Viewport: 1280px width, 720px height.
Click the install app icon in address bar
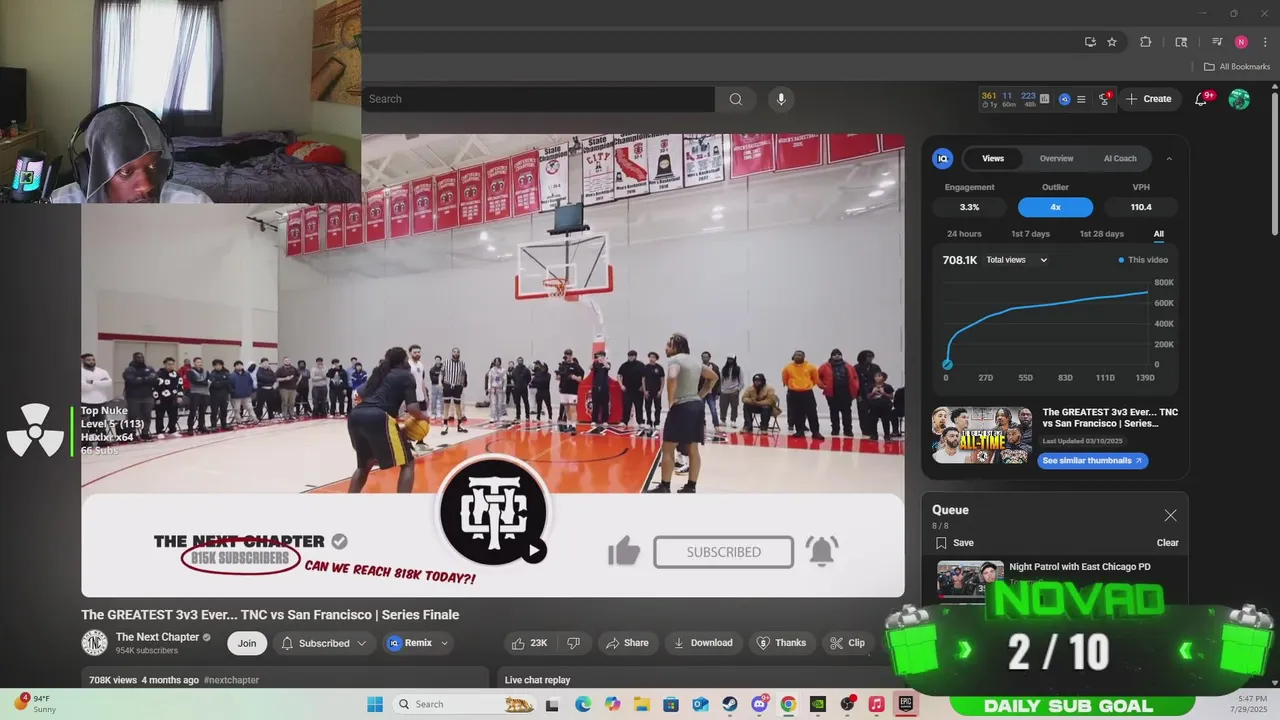(1090, 42)
